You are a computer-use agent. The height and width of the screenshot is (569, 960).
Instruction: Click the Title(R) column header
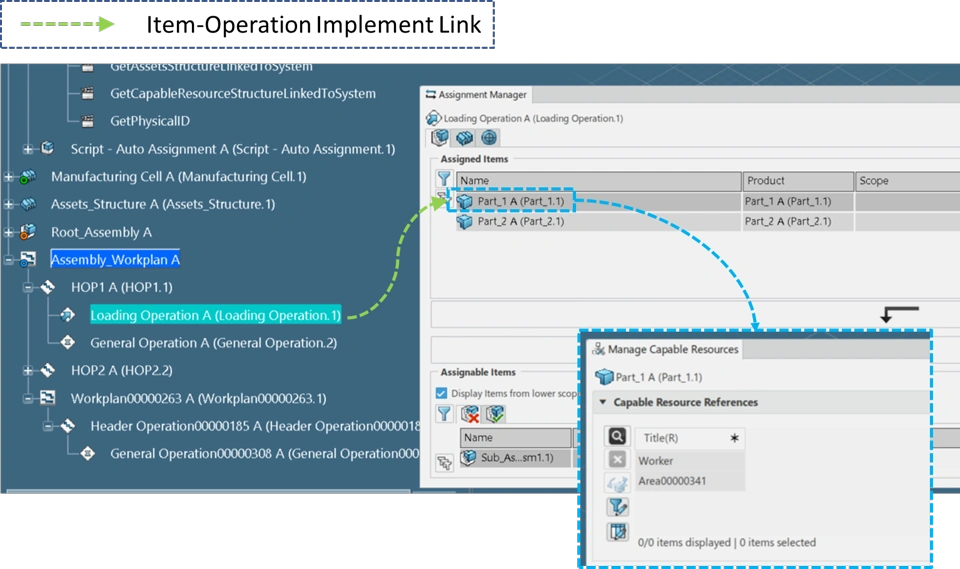690,438
